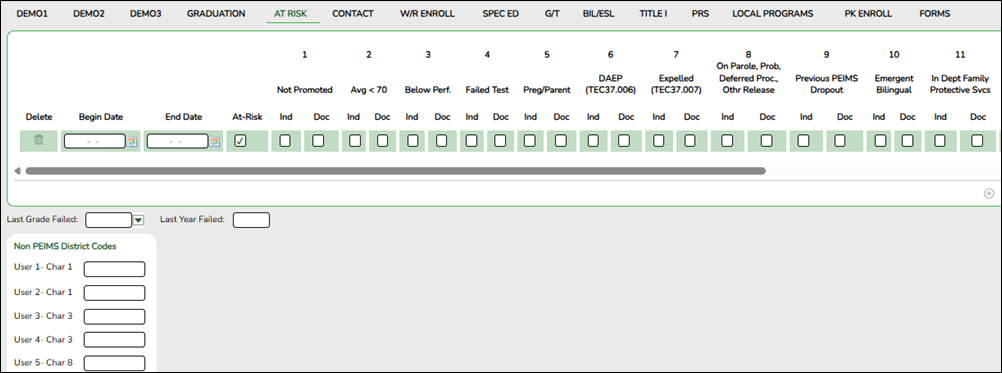This screenshot has height=373, width=1002.
Task: Check Below Perf. Doc checkbox
Action: tap(442, 141)
